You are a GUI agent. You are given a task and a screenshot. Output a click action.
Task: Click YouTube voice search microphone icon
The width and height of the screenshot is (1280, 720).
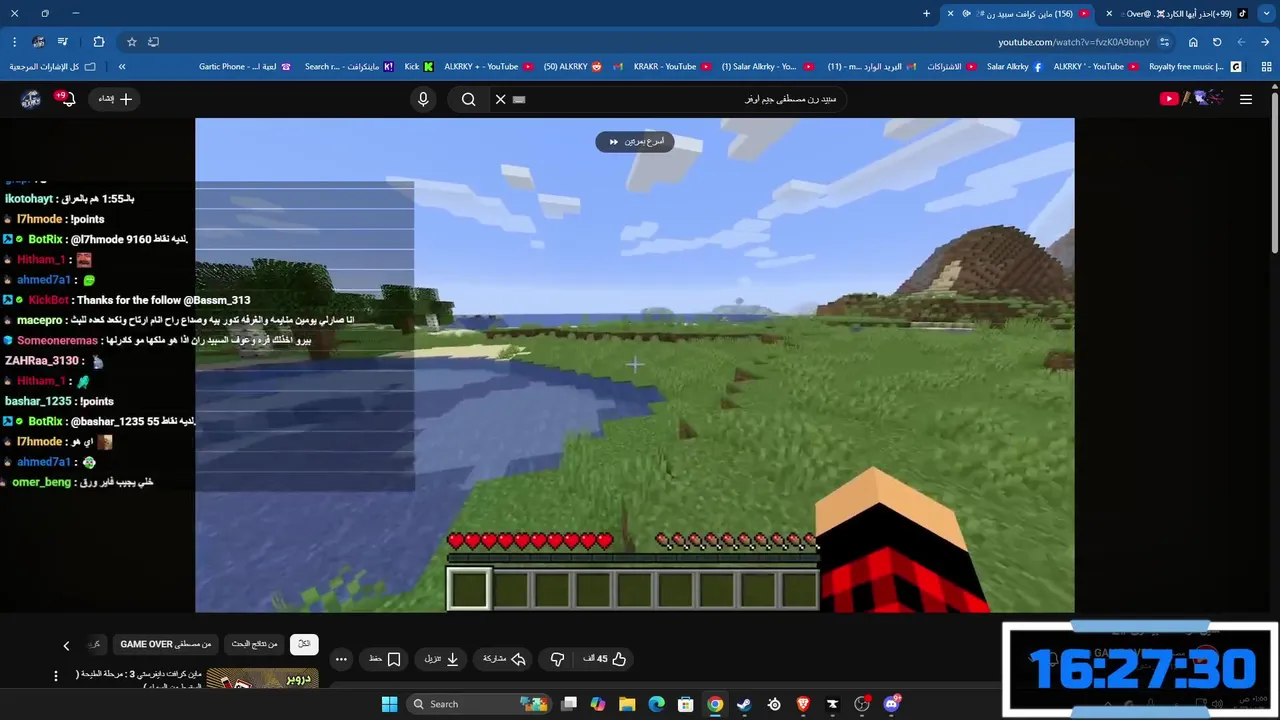[x=423, y=99]
